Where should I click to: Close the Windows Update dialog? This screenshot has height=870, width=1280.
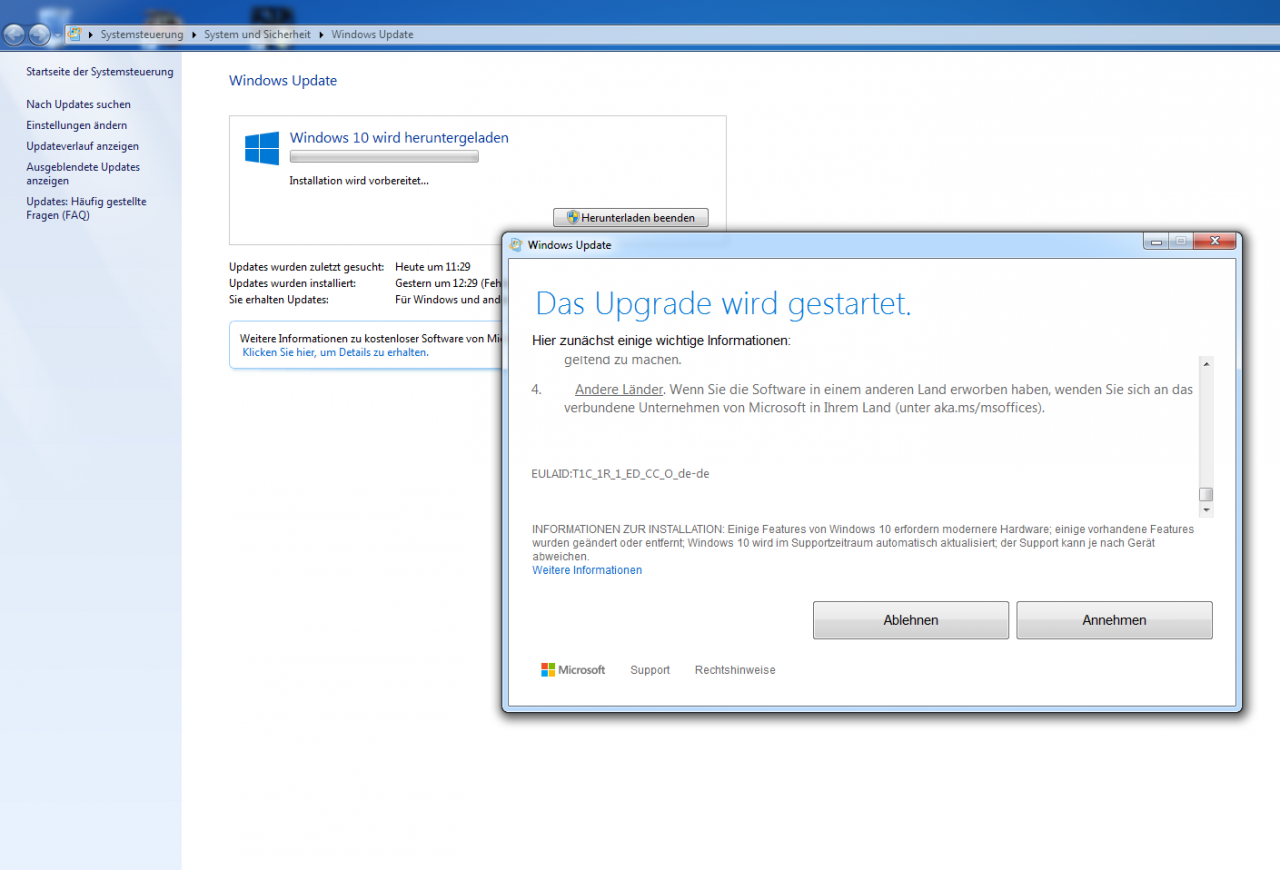point(1215,241)
